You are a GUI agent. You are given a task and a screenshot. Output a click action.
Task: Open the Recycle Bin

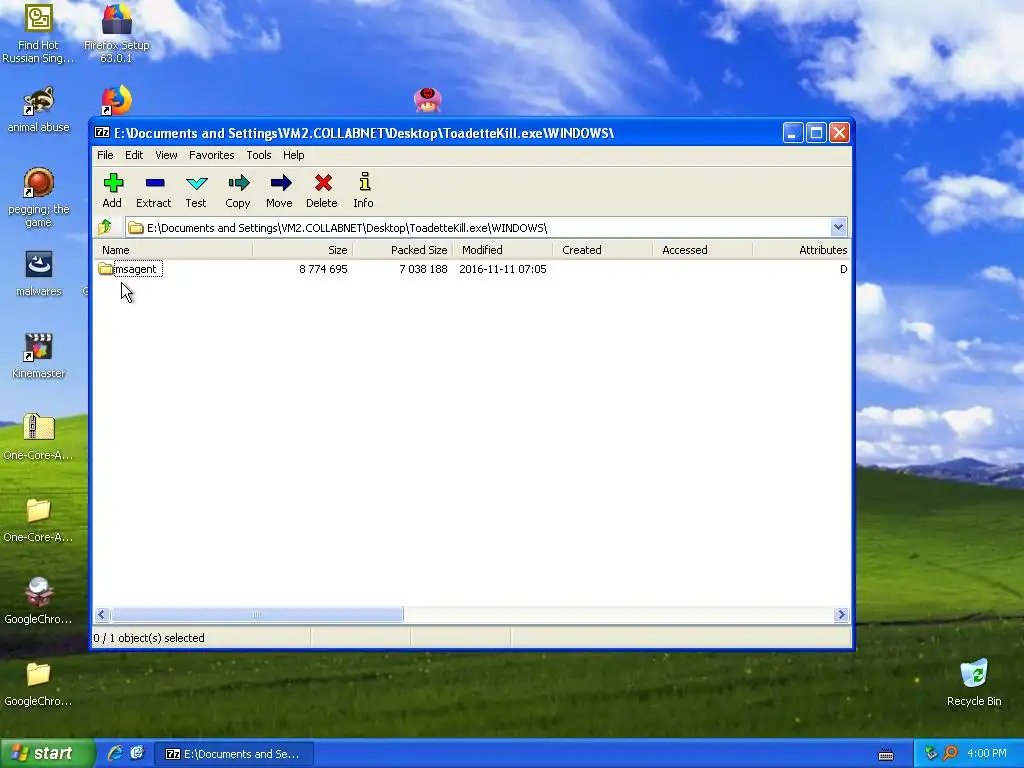tap(974, 675)
